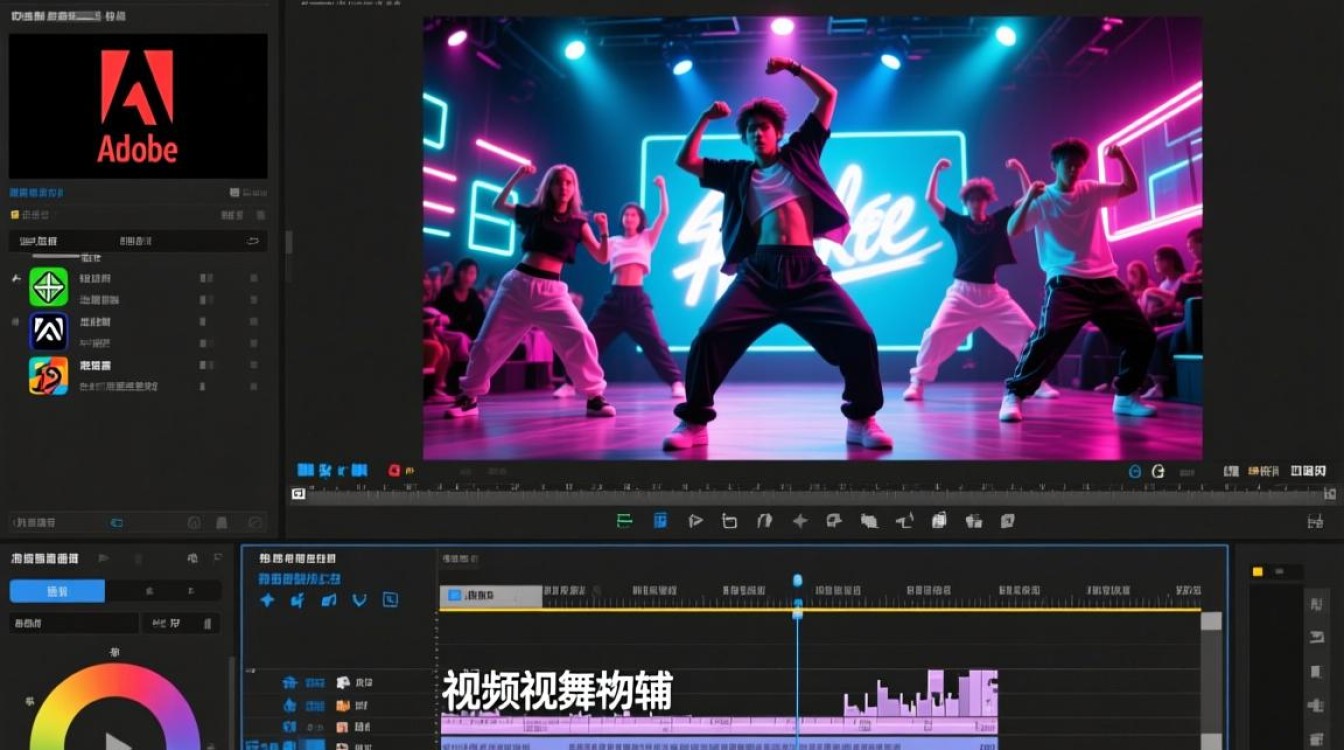This screenshot has height=750, width=1344.
Task: Click the yellow work area bar above tracks
Action: pos(820,609)
